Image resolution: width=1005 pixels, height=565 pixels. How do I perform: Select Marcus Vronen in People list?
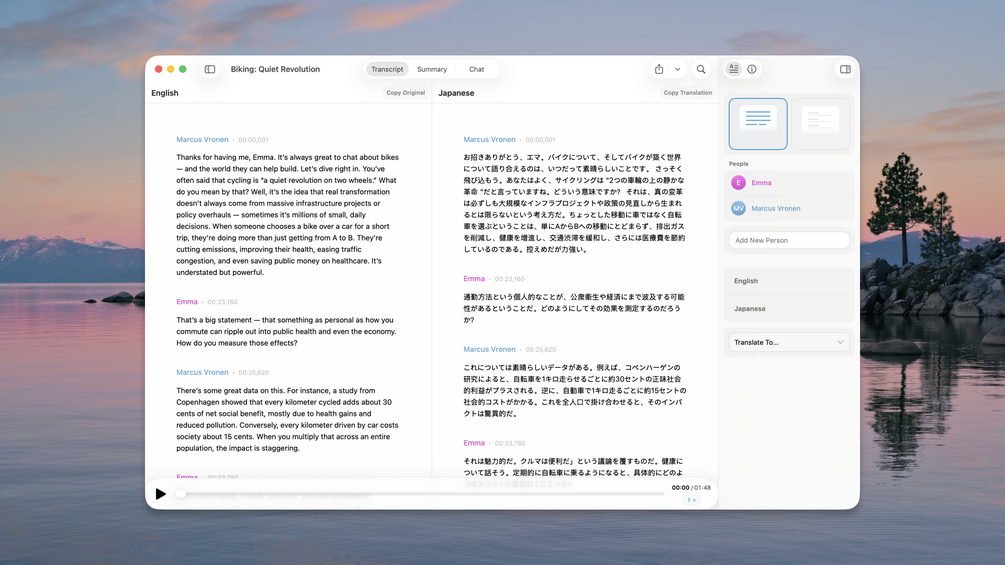click(789, 208)
